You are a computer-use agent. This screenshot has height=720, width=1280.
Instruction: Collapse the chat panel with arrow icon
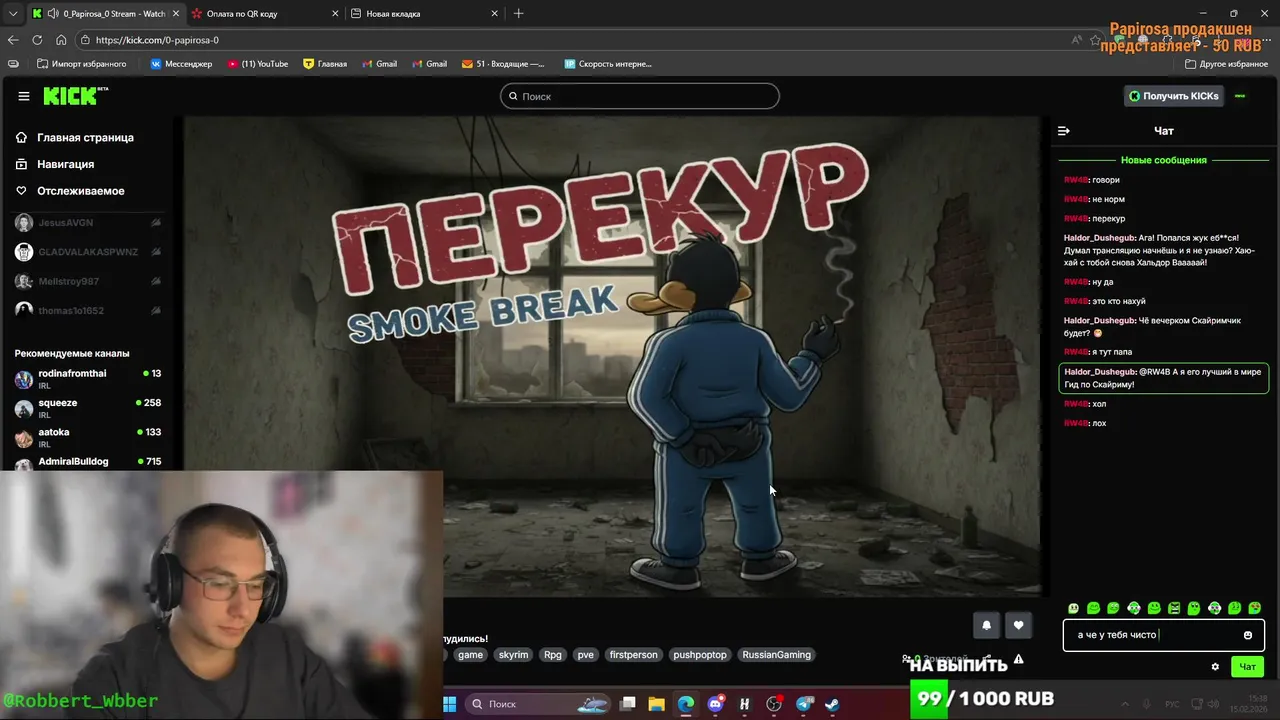pyautogui.click(x=1064, y=131)
